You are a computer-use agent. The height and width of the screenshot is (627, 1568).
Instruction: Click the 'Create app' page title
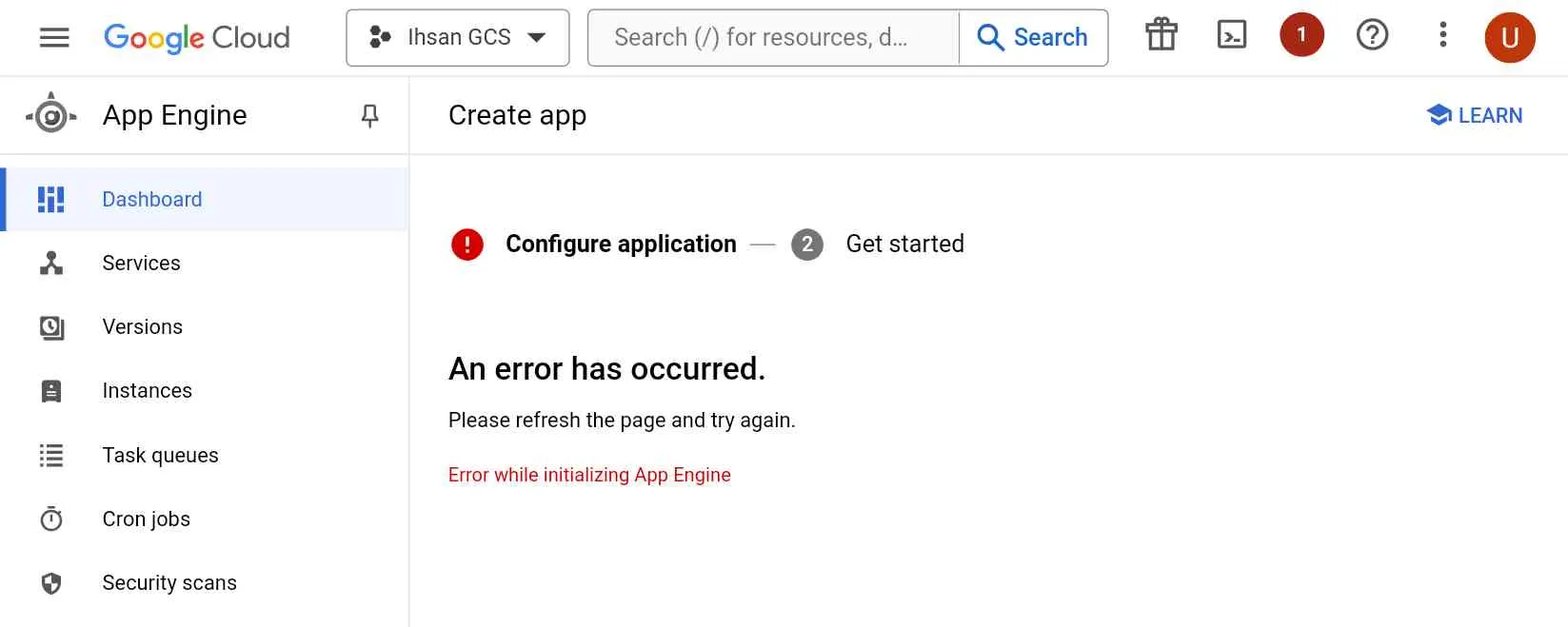click(517, 115)
